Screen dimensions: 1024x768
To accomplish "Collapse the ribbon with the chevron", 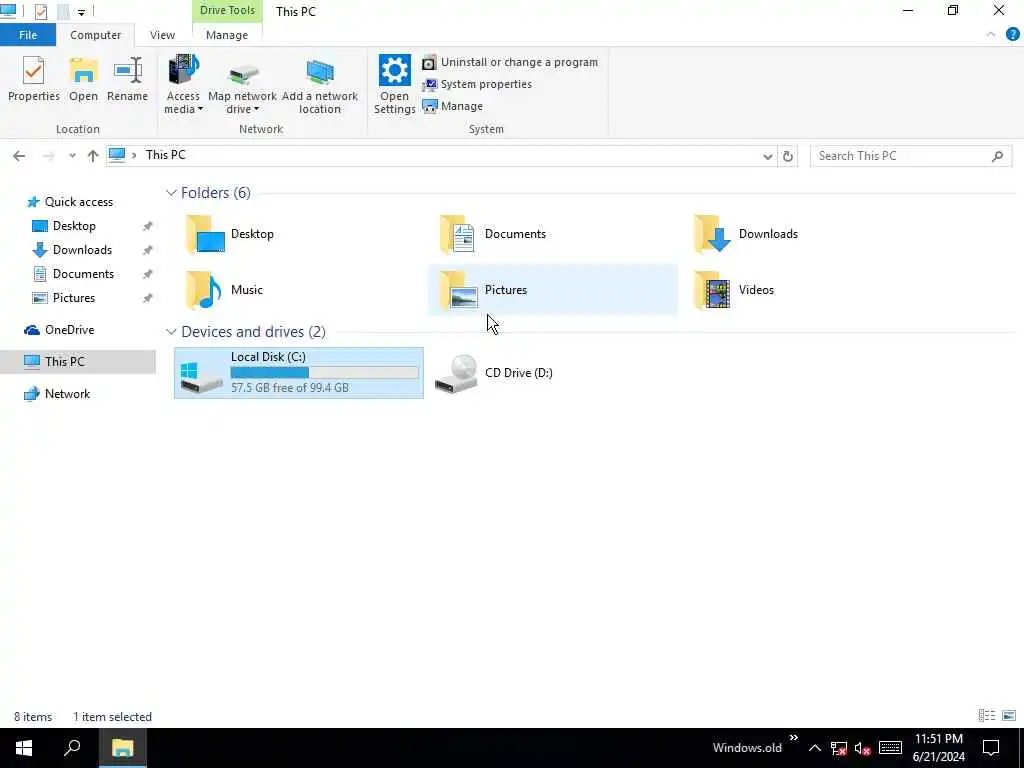I will click(991, 35).
